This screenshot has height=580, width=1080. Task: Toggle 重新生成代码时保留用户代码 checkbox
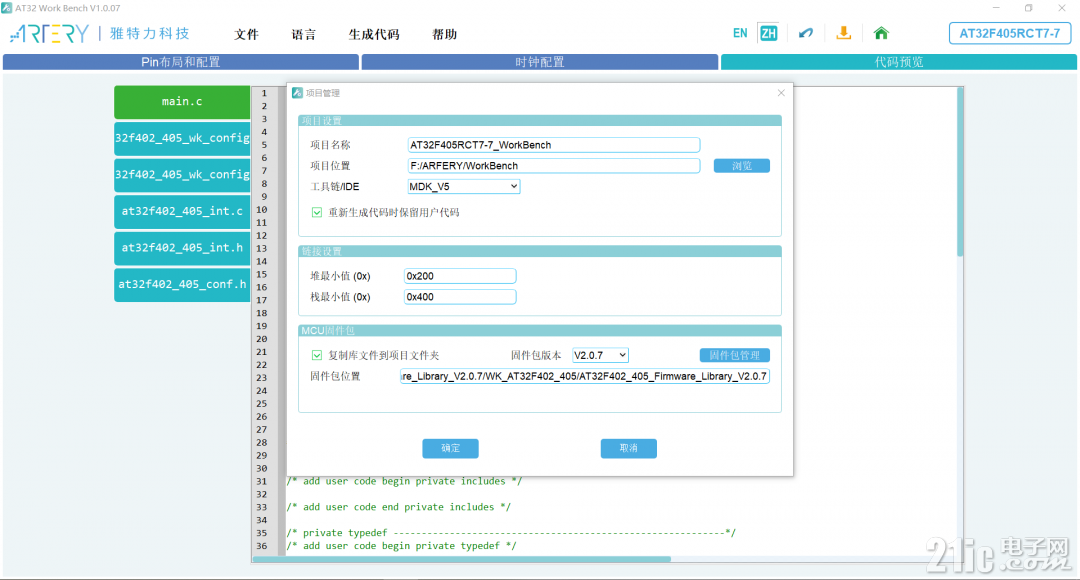pyautogui.click(x=317, y=212)
